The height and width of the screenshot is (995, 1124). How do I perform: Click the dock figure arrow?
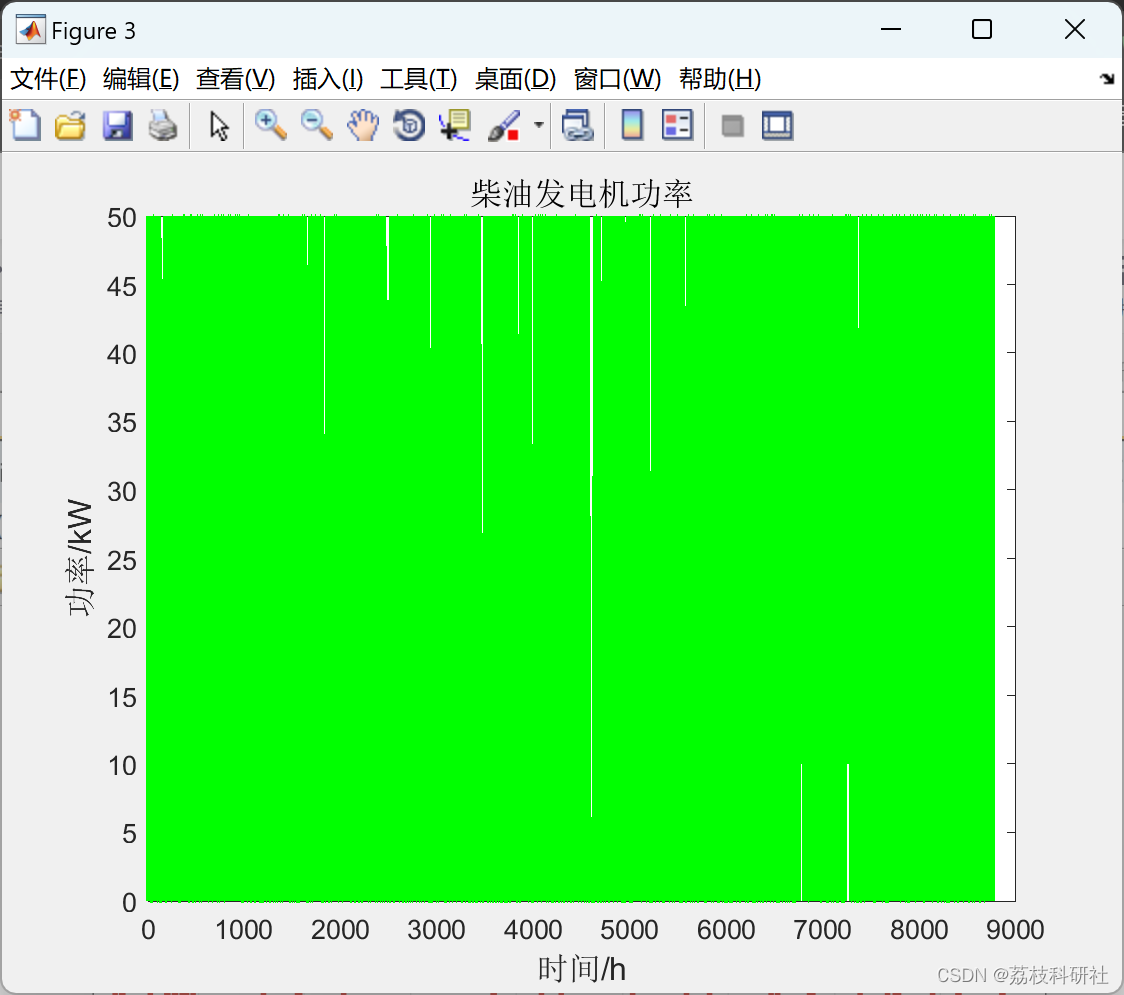[1107, 79]
